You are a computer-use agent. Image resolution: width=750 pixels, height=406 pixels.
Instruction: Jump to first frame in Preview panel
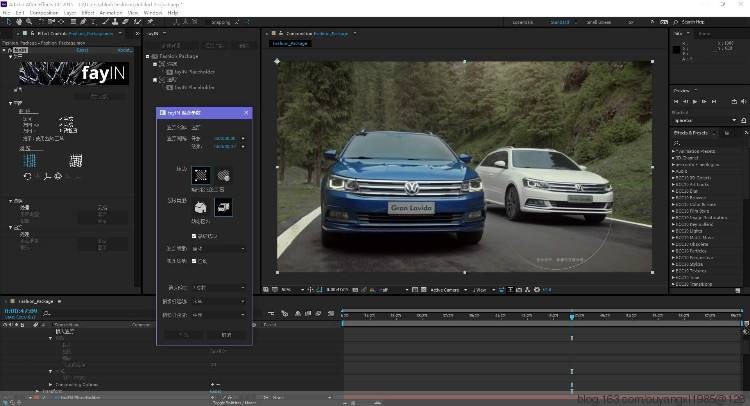[x=676, y=101]
